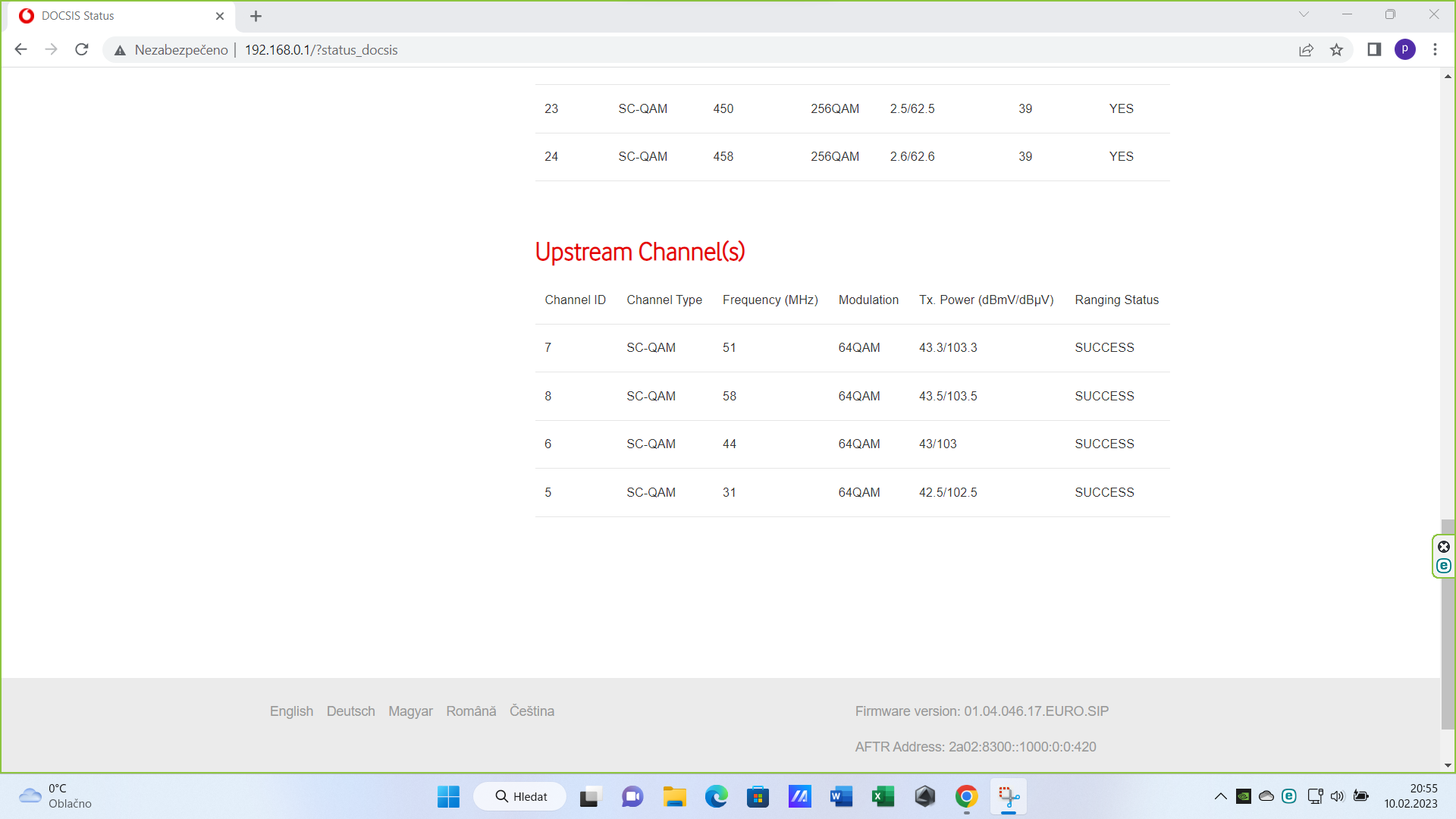Open Snipping Tool on the taskbar
This screenshot has height=819, width=1456.
pyautogui.click(x=1009, y=796)
